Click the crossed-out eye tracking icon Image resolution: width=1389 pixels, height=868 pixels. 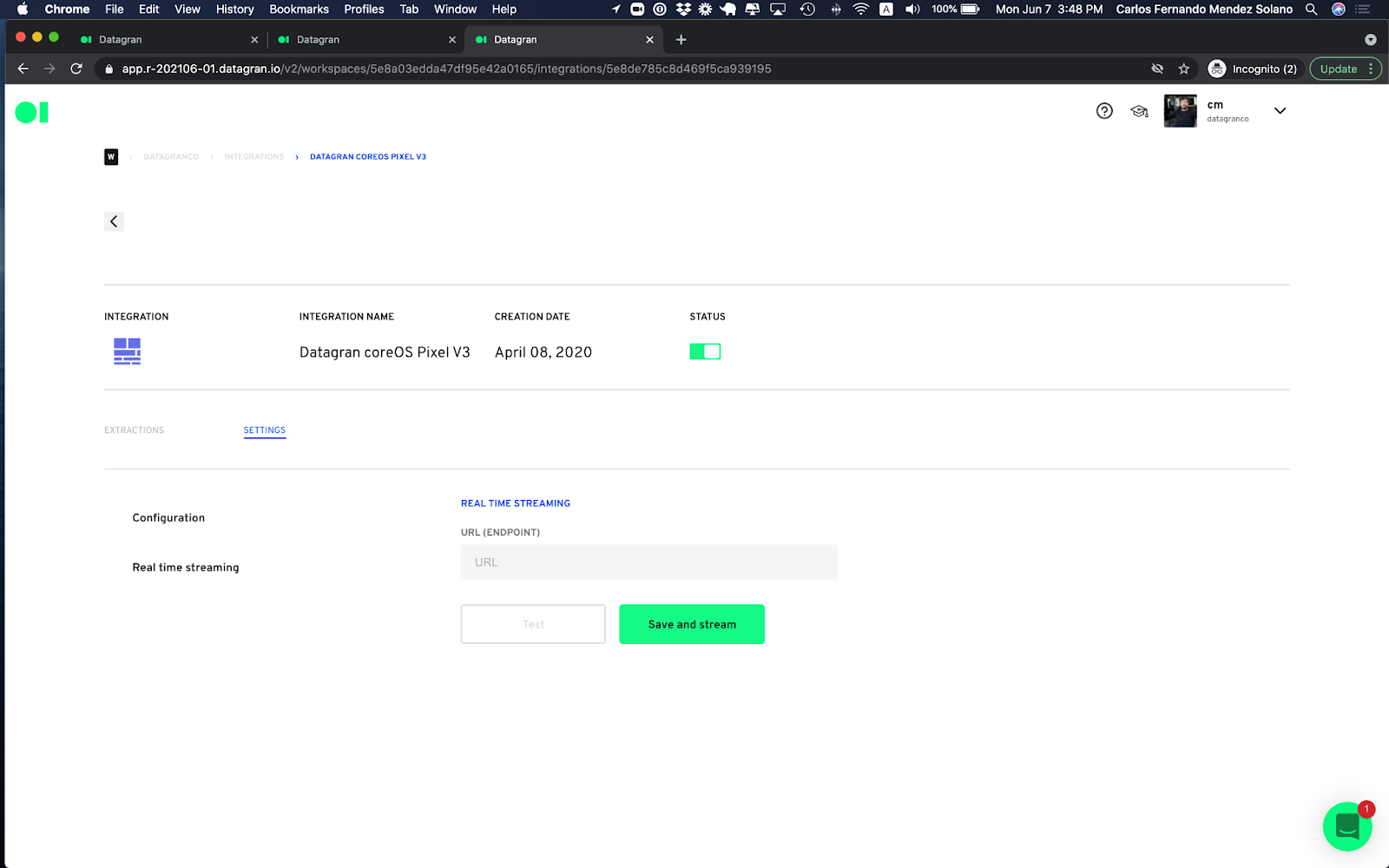(1157, 69)
